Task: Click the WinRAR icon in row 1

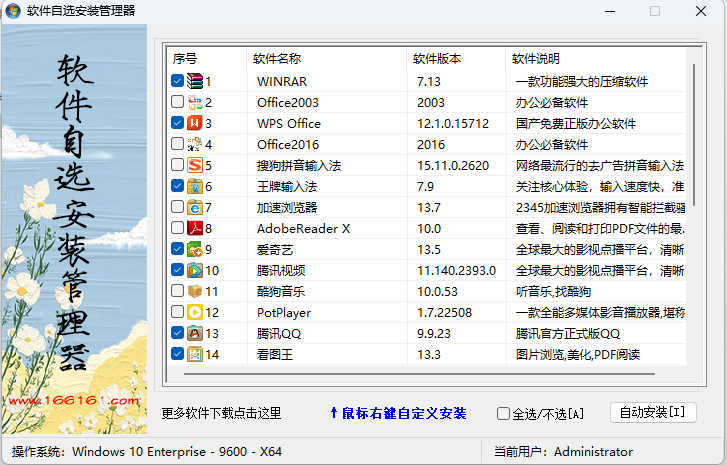Action: 195,81
